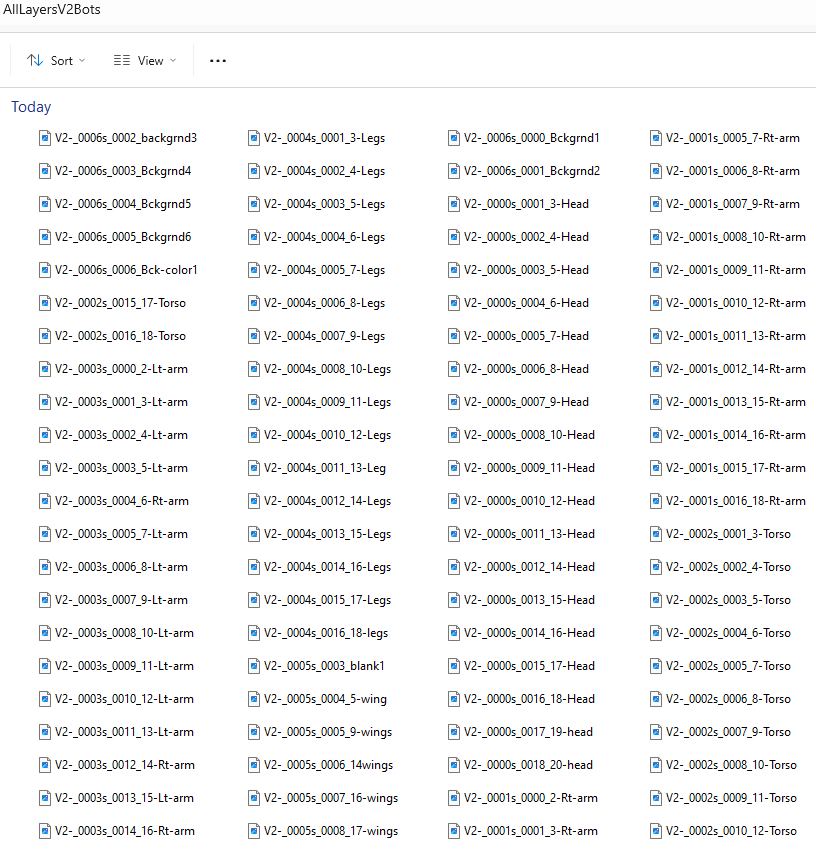Select file V2-_0003s_0001_3-Lt-arm
This screenshot has height=842, width=816.
[113, 402]
